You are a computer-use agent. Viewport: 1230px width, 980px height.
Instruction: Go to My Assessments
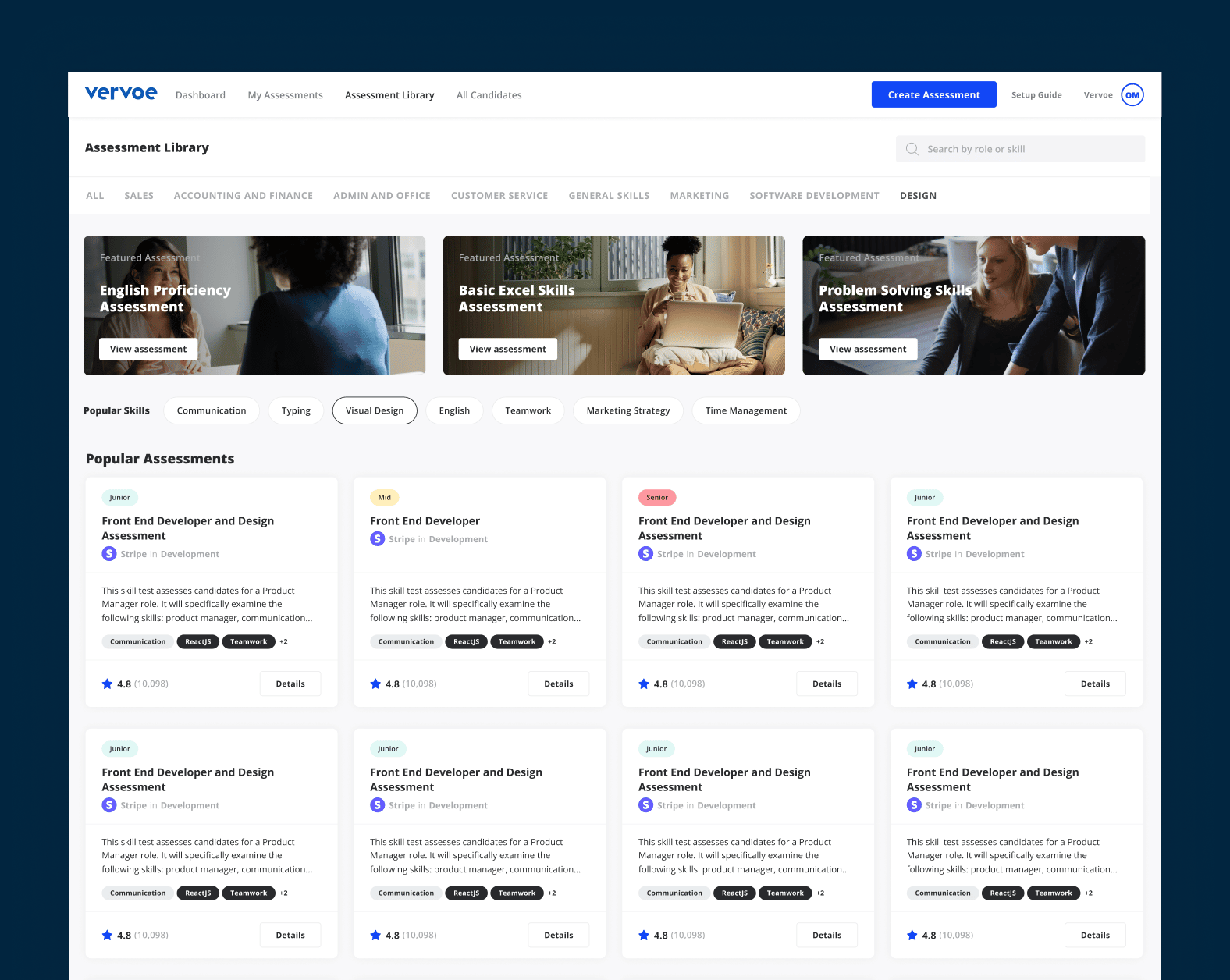tap(286, 95)
